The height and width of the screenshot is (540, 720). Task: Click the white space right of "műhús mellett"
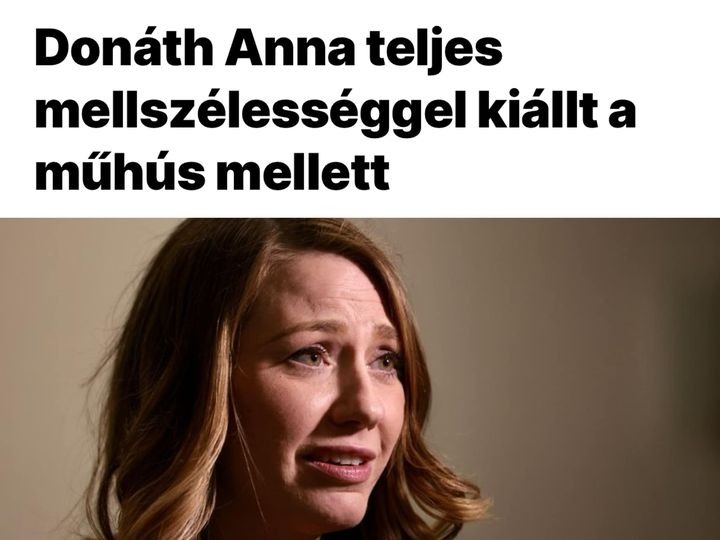[551, 174]
